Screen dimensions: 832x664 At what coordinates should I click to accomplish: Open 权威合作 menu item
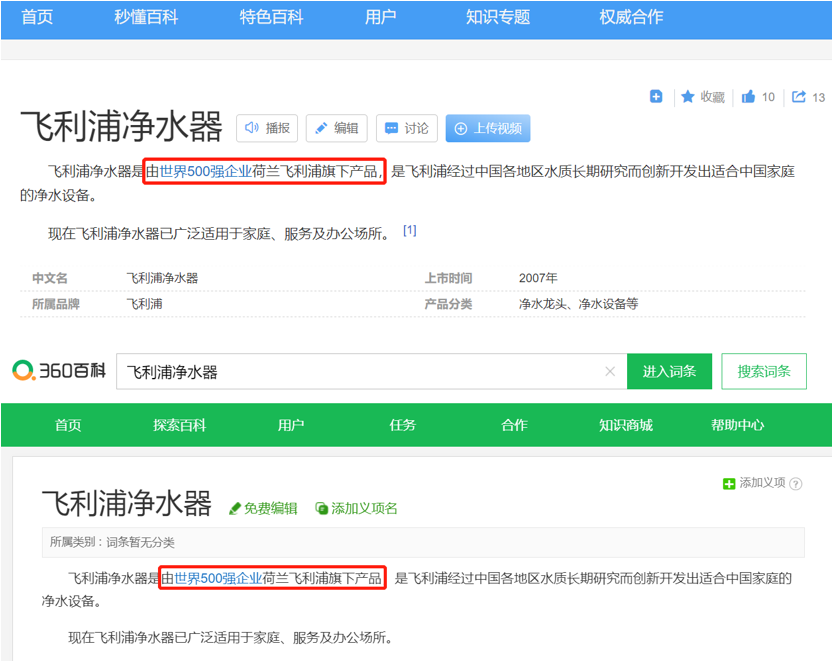[631, 17]
